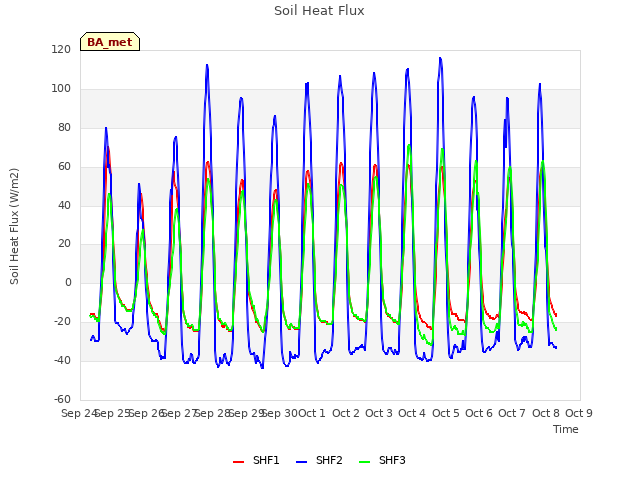Image resolution: width=640 pixels, height=480 pixels.
Task: Click the 40 y-axis tick label
Action: [x=64, y=205]
